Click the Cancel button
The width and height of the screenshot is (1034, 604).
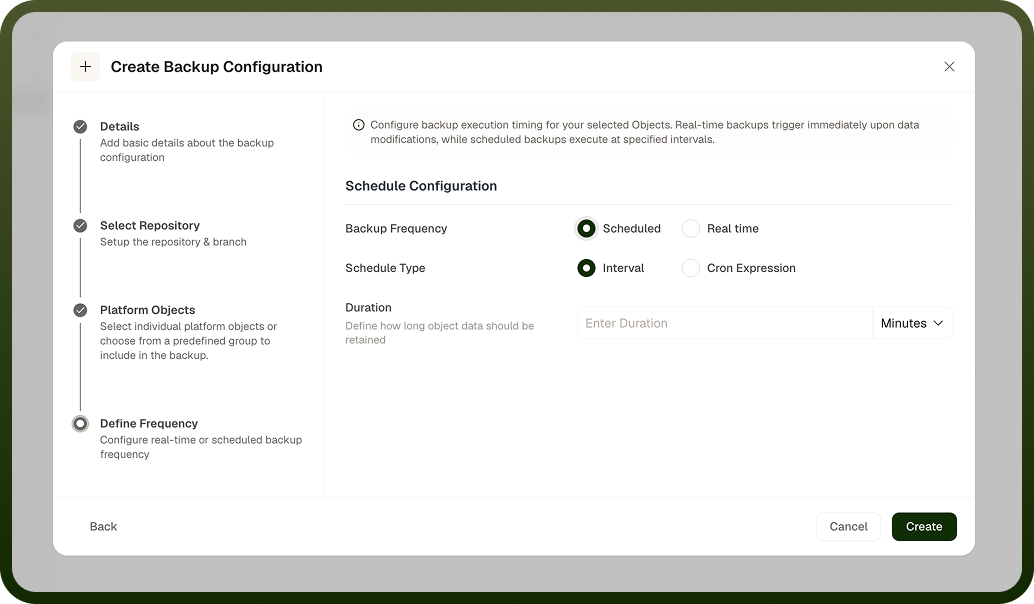tap(848, 526)
